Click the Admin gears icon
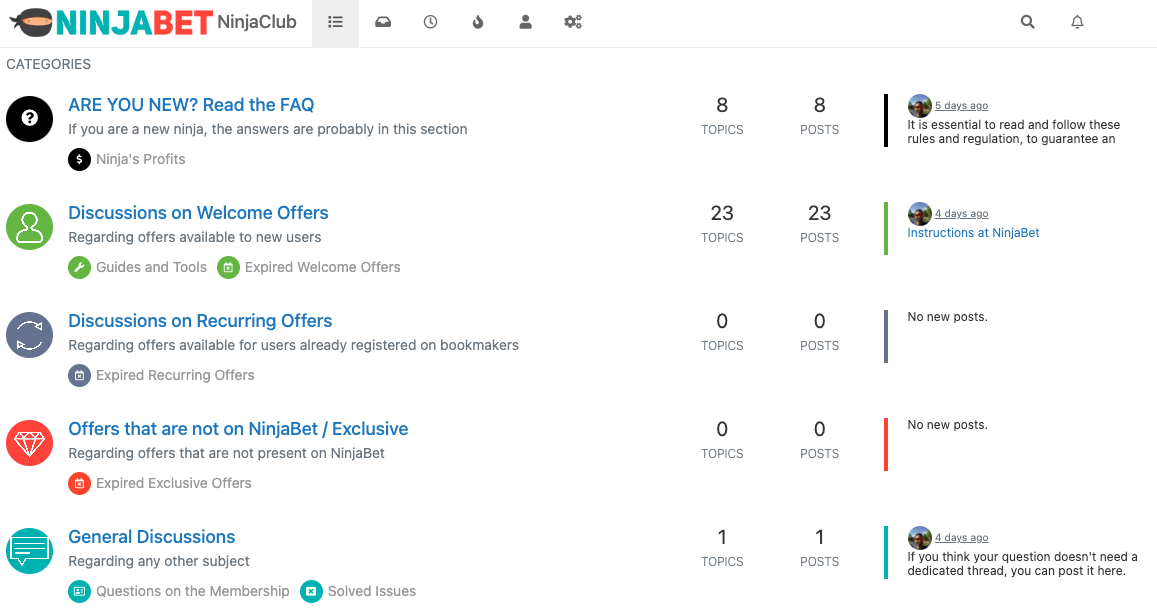This screenshot has height=610, width=1157. (573, 22)
